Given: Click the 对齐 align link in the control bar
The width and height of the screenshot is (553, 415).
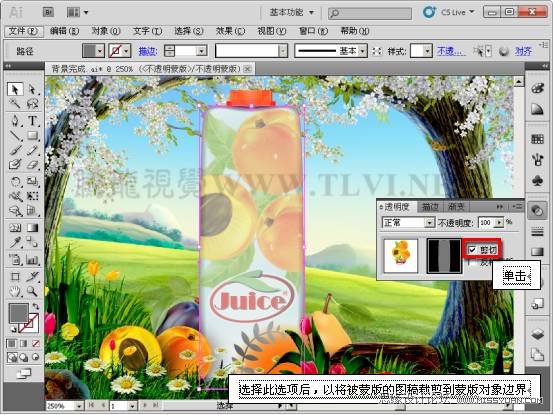Looking at the screenshot, I should coord(523,51).
